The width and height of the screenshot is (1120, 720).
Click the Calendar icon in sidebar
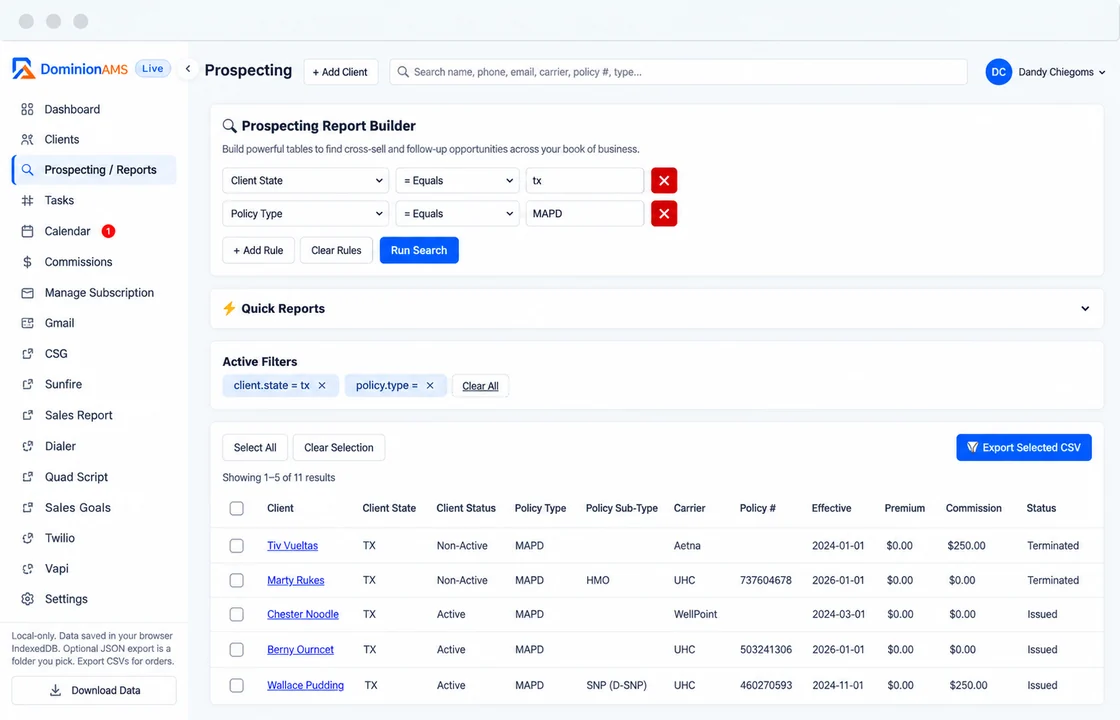[x=27, y=231]
